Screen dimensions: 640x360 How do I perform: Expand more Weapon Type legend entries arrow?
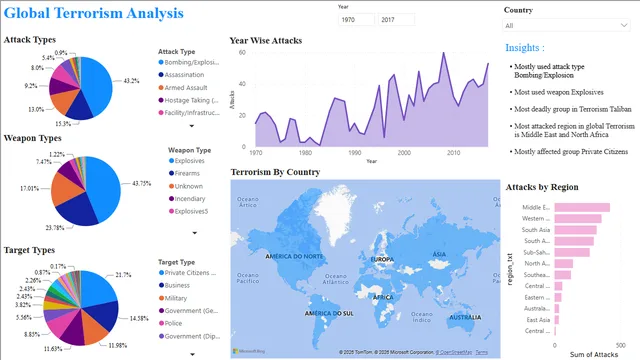[x=195, y=233]
